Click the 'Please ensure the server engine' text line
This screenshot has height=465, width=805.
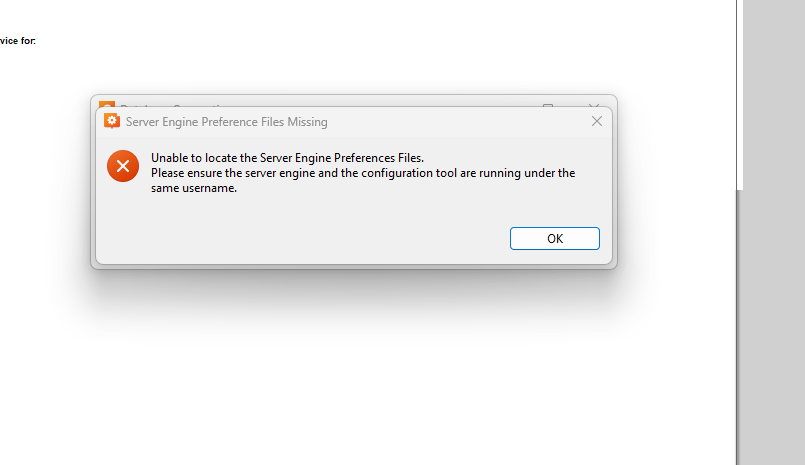(x=363, y=173)
